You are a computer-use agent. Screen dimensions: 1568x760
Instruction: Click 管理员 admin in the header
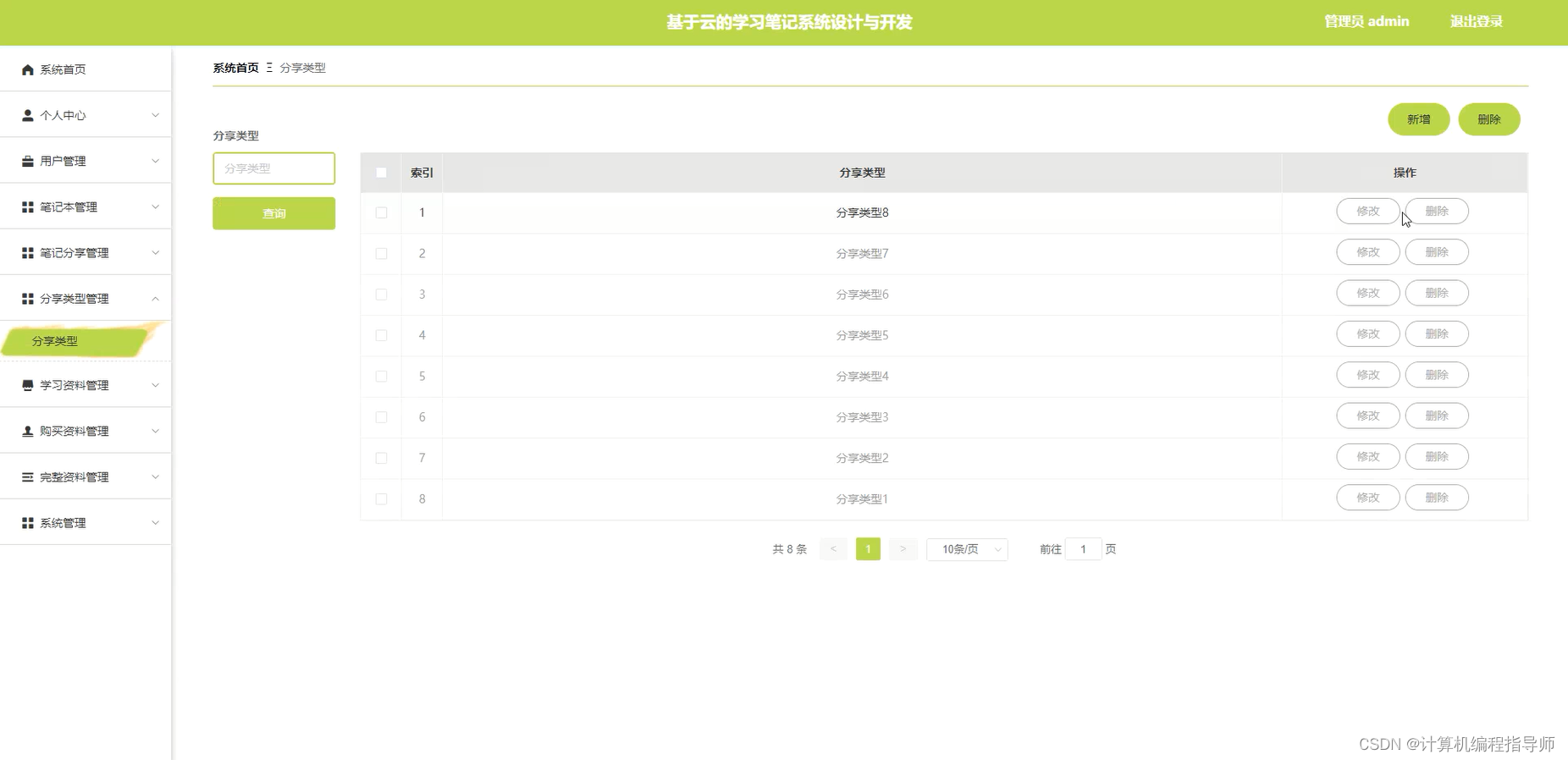pyautogui.click(x=1366, y=22)
